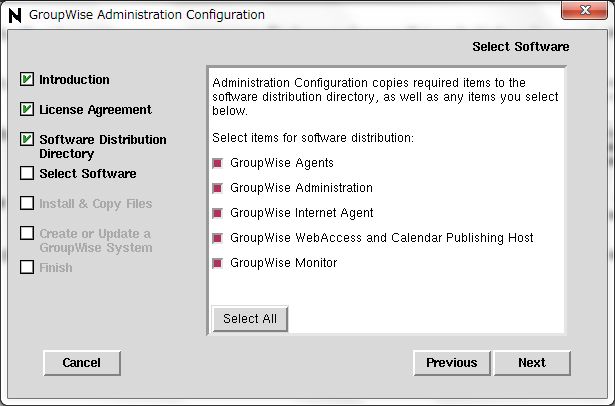Viewport: 615px width, 406px height.
Task: Toggle the GroupWise Agents checkbox
Action: click(217, 163)
